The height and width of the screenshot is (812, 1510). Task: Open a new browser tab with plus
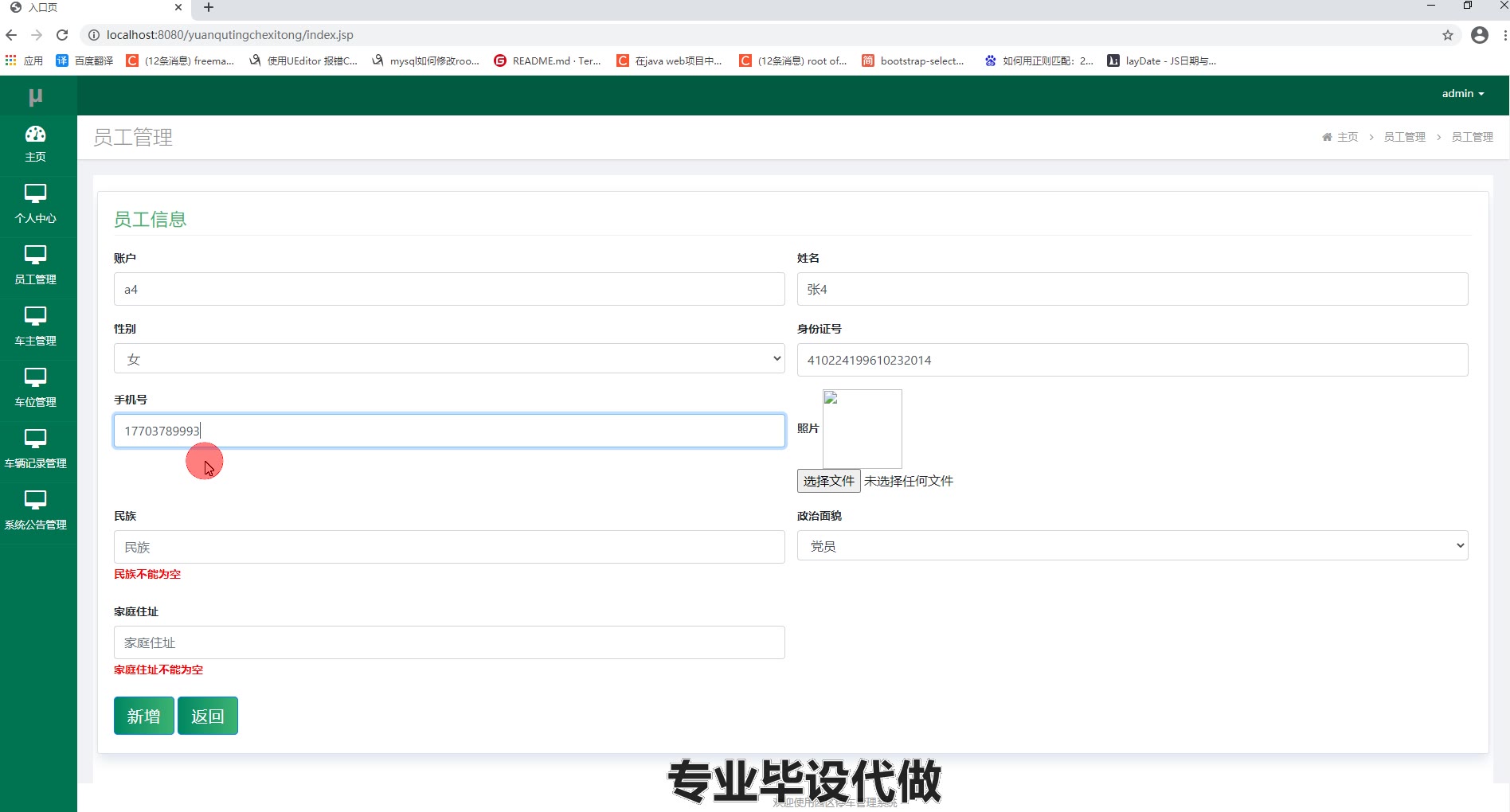point(209,7)
